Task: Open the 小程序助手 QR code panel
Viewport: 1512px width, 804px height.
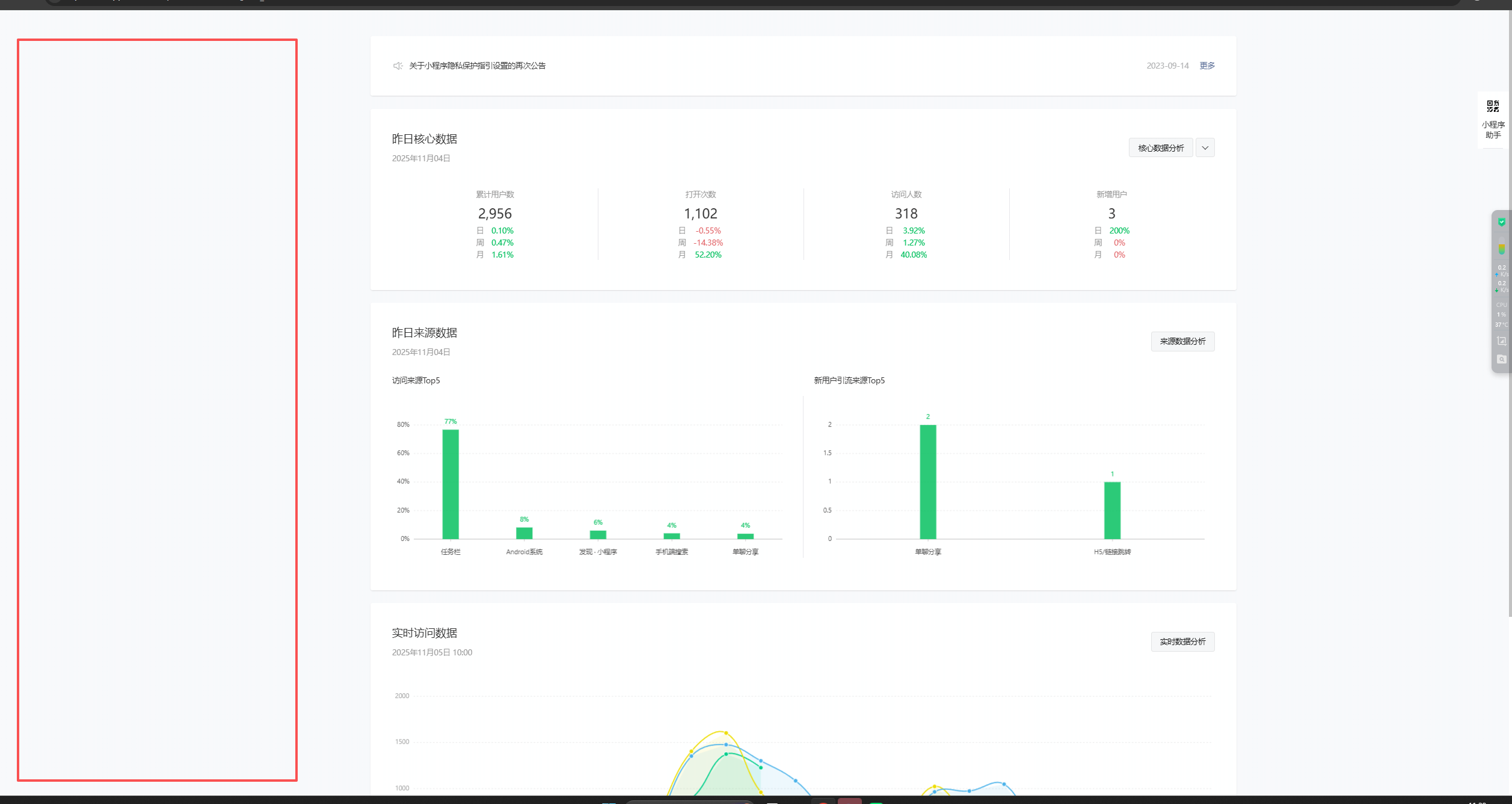Action: point(1493,119)
